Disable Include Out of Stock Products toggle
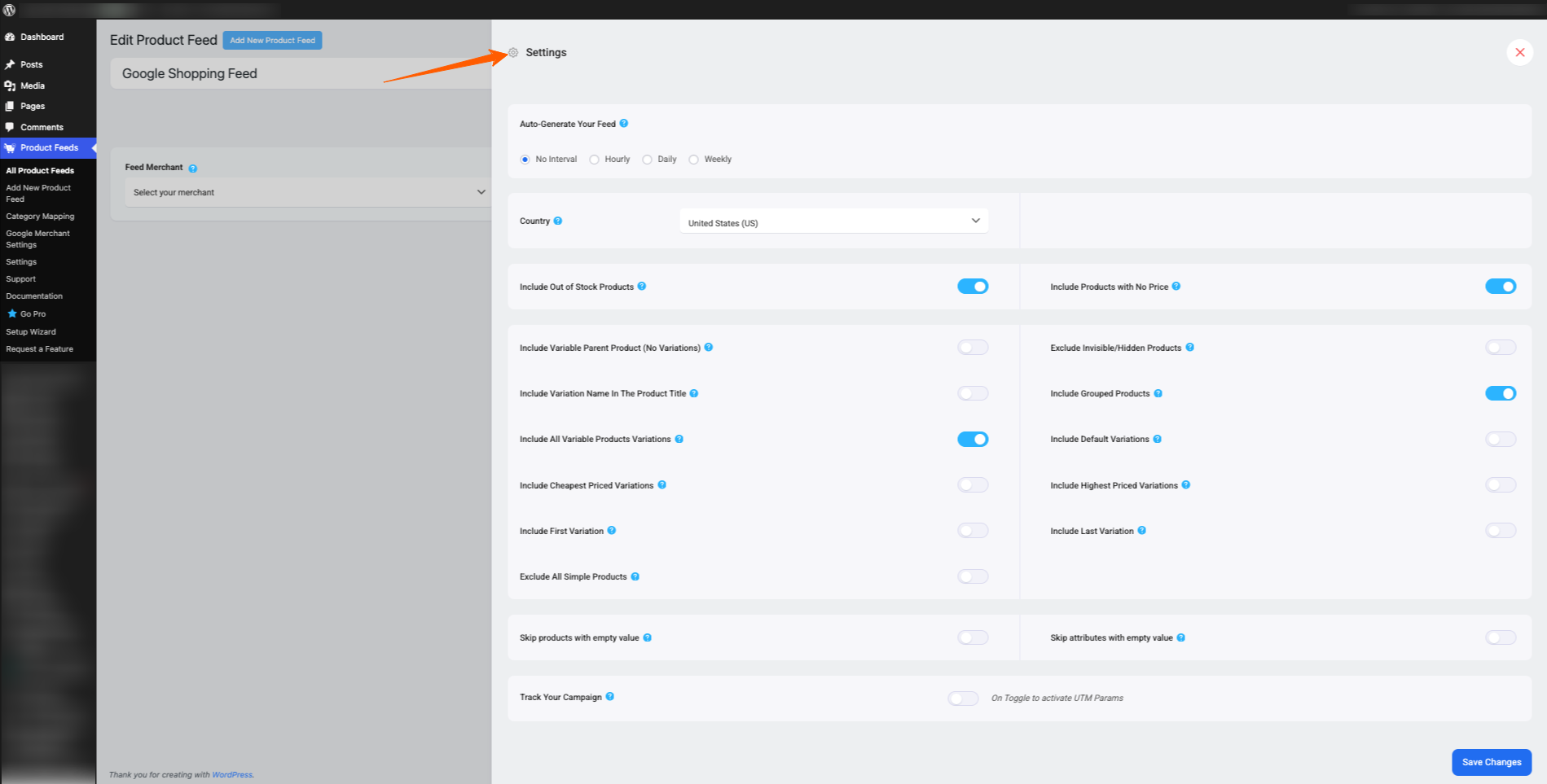This screenshot has height=784, width=1547. pos(973,287)
